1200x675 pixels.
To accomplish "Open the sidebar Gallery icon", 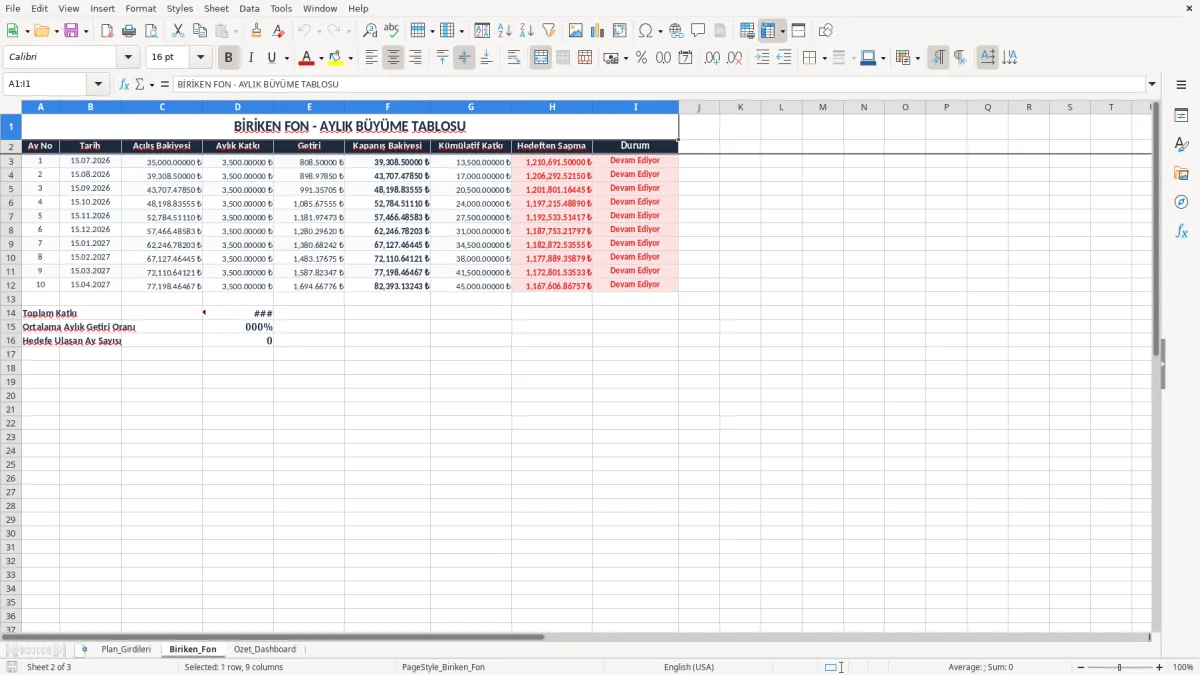I will click(x=1181, y=174).
